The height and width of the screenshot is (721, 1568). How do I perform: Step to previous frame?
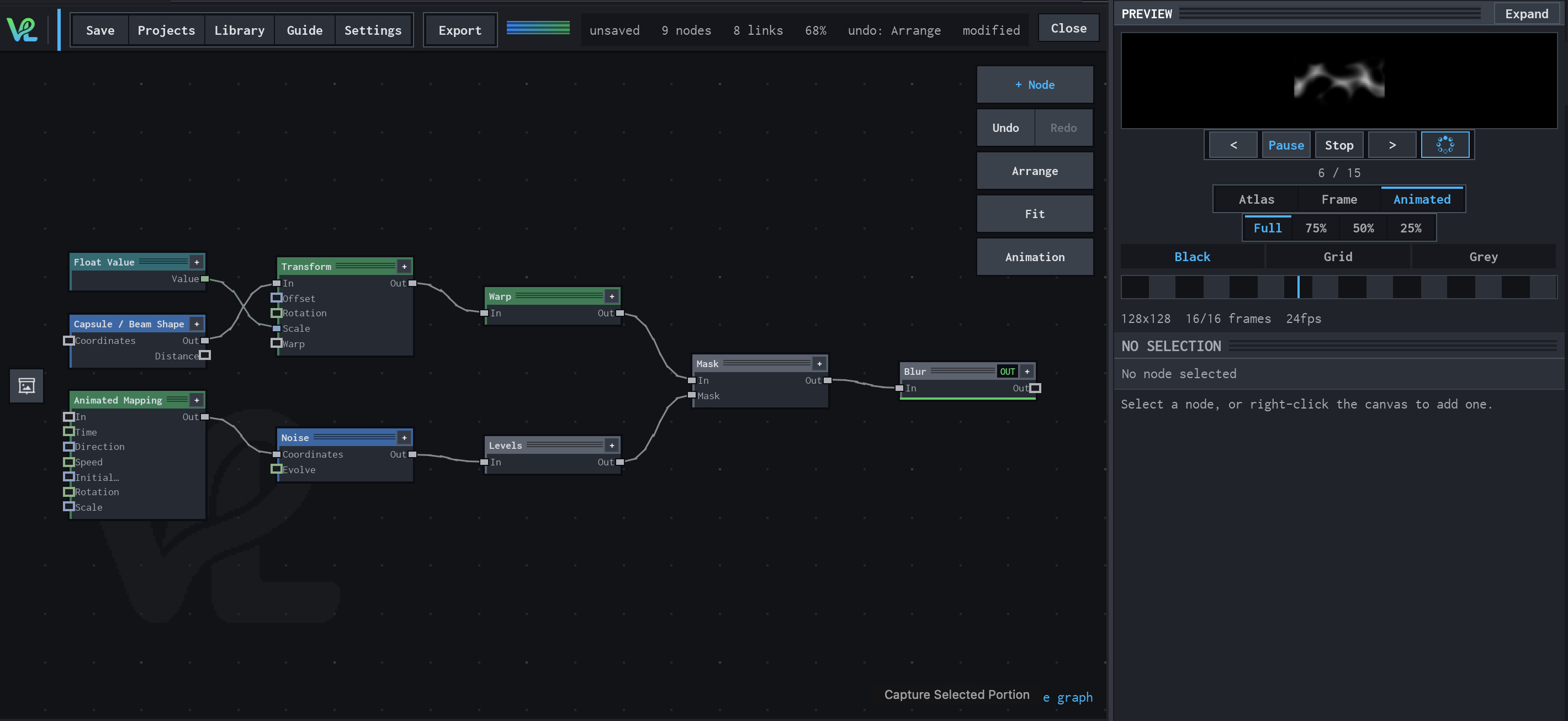pos(1233,145)
